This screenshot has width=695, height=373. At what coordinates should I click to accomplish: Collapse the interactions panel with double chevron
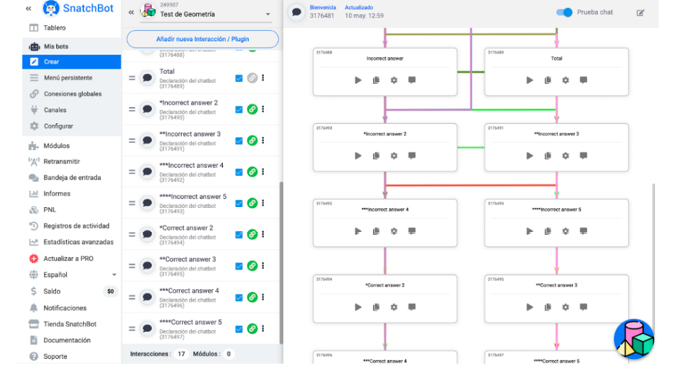click(x=131, y=12)
